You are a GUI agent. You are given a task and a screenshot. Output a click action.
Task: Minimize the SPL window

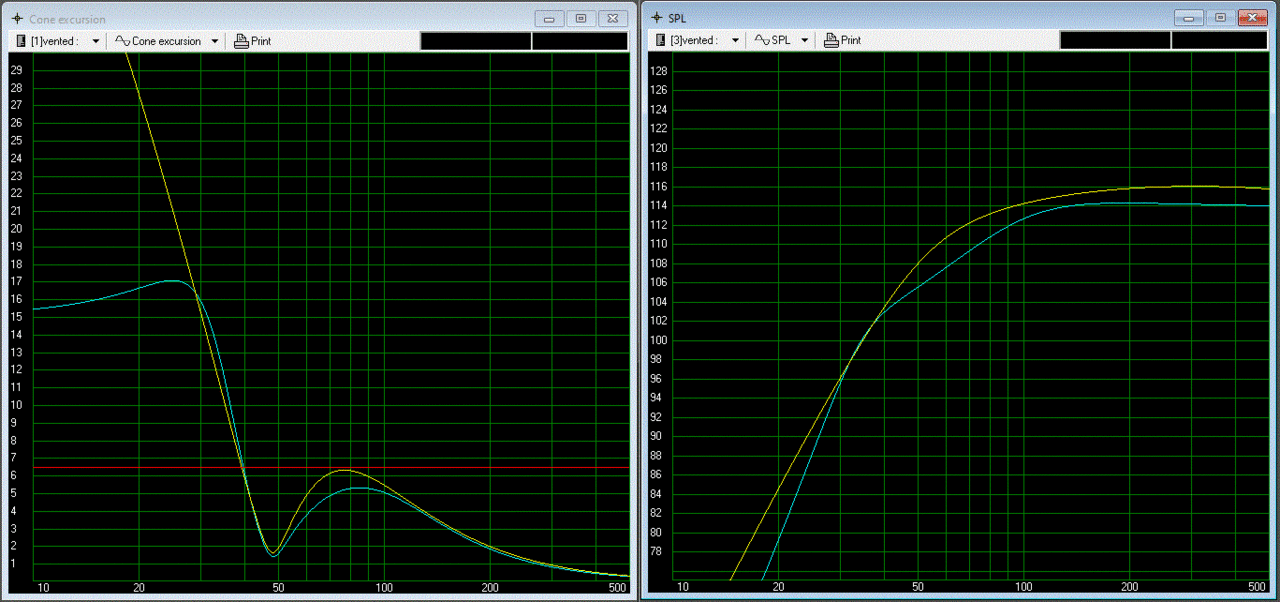point(1189,18)
